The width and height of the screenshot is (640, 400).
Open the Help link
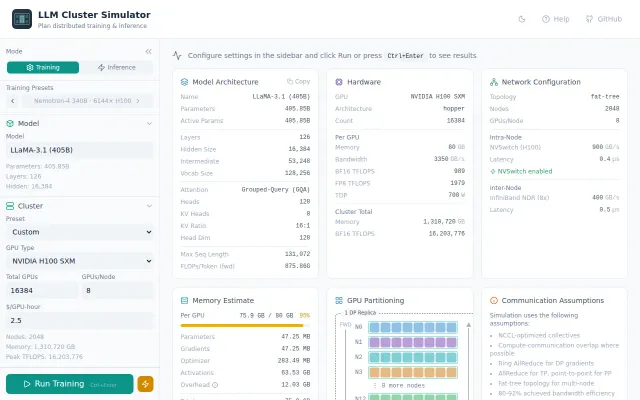tap(556, 19)
